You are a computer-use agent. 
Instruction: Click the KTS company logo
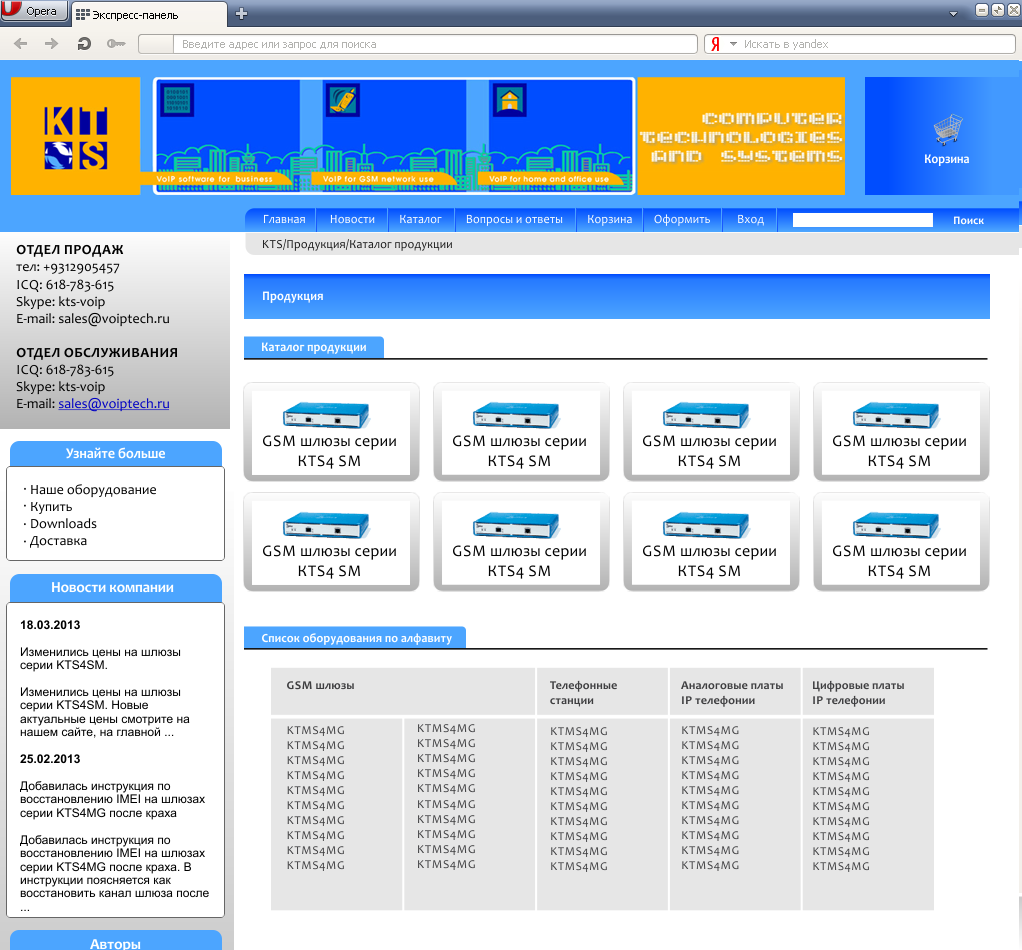click(75, 136)
